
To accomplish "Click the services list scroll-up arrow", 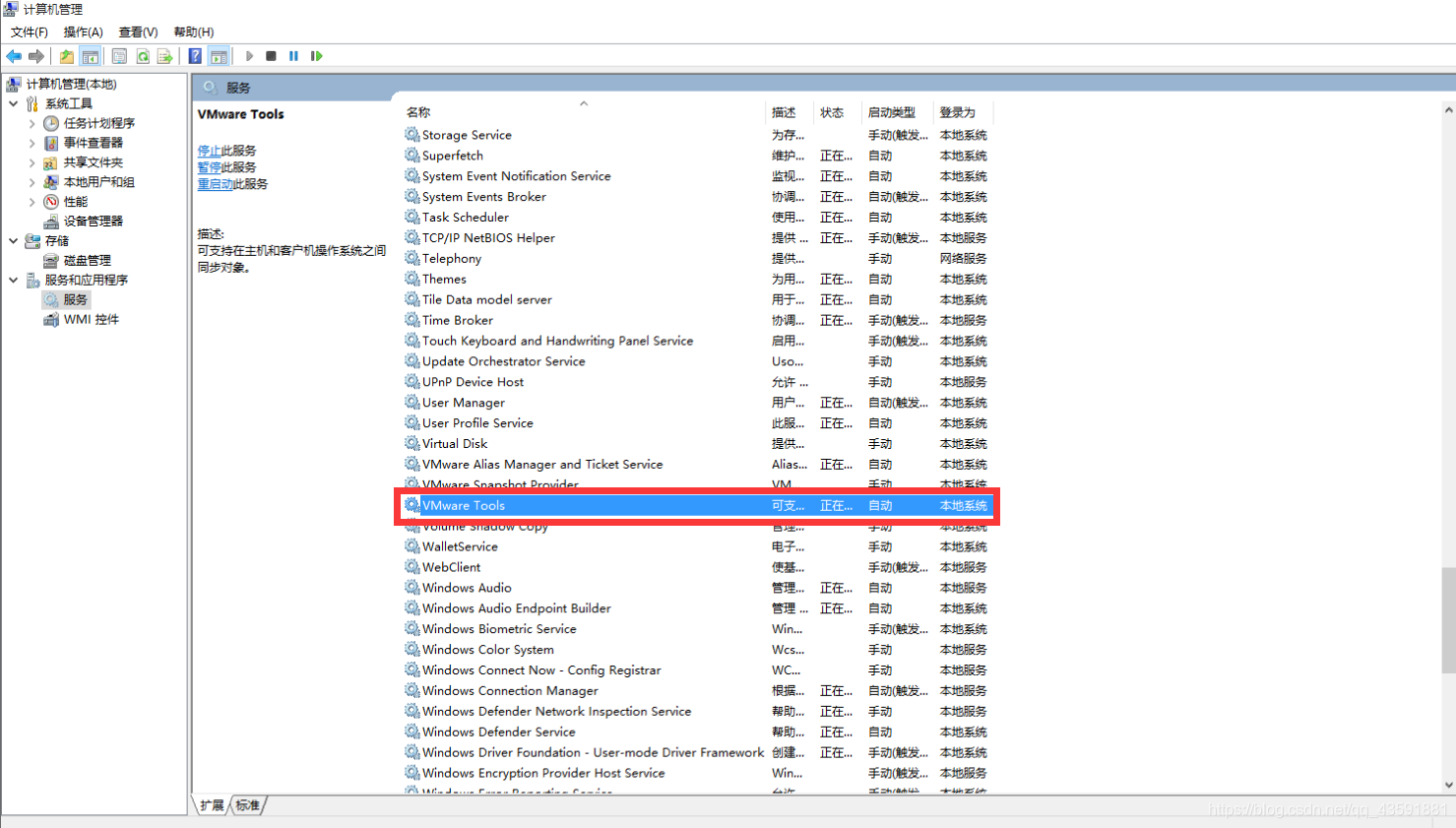I will pos(1448,109).
